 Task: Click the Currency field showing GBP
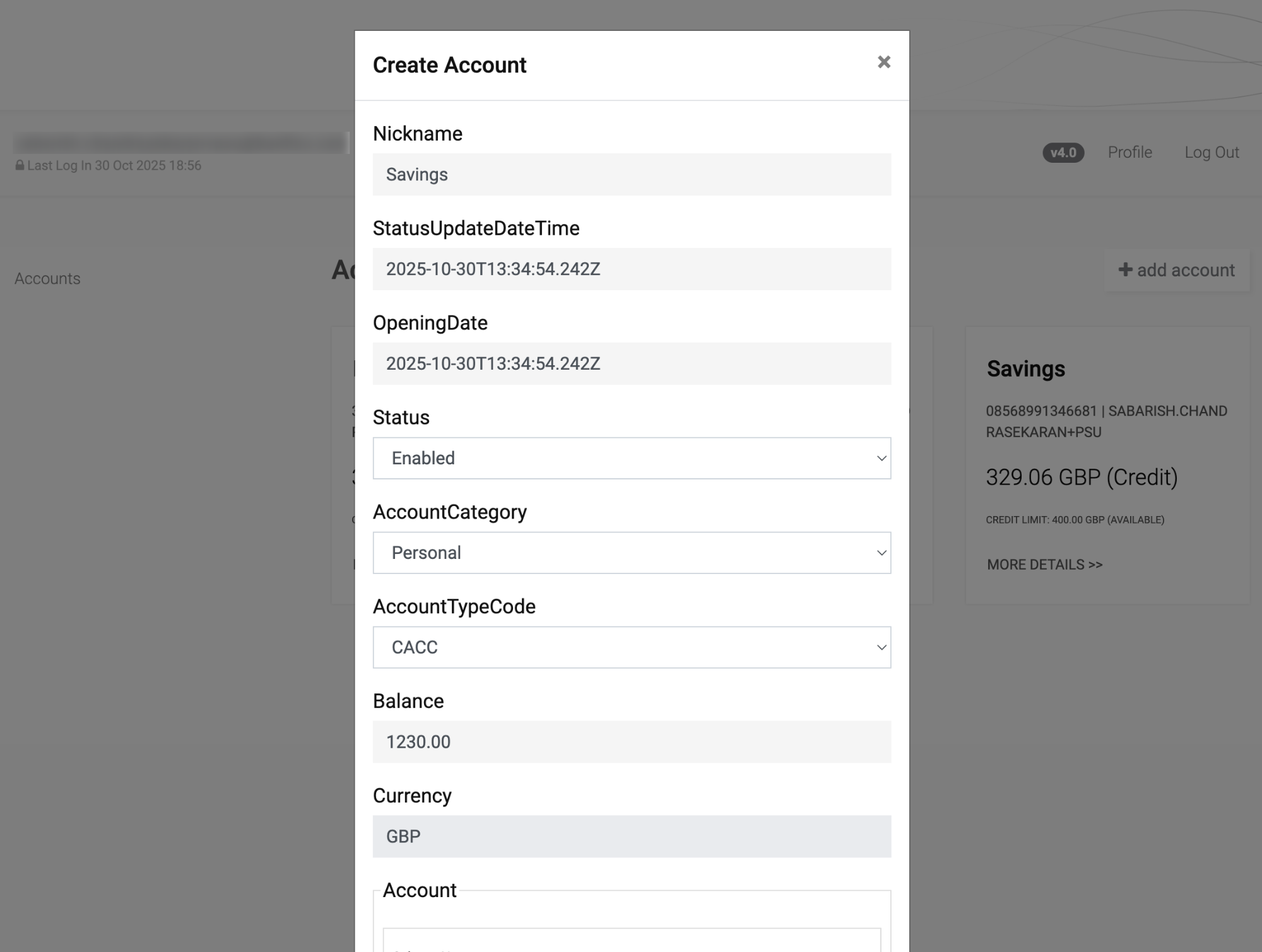[632, 837]
